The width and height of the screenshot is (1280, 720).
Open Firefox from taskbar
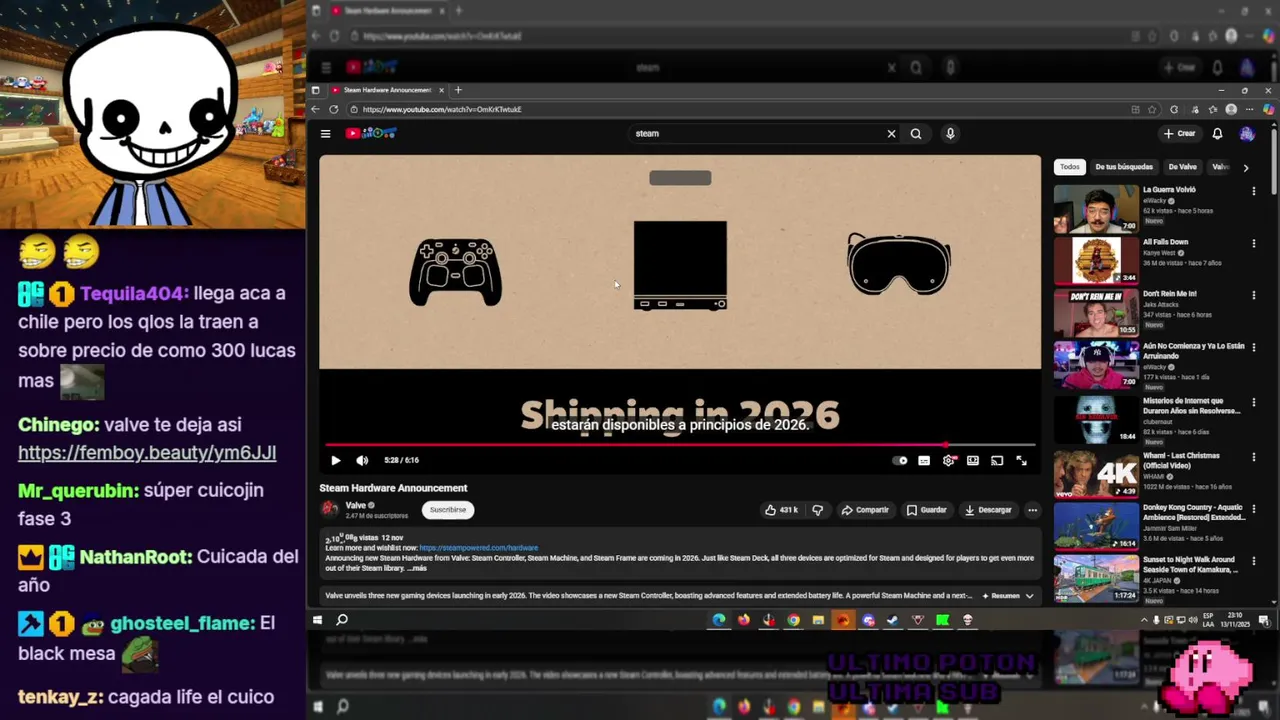(x=744, y=620)
